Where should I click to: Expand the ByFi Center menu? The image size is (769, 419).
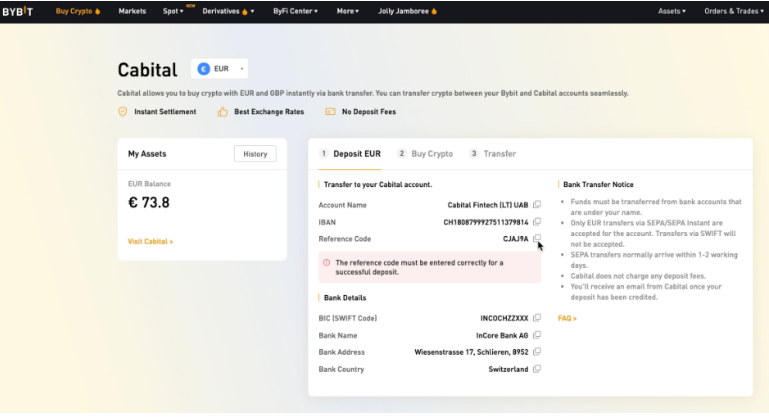tap(295, 11)
